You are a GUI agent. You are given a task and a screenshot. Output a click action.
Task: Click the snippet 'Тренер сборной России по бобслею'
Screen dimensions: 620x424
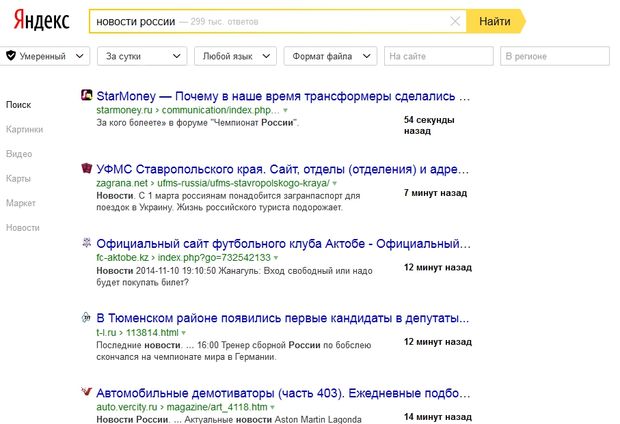pyautogui.click(x=234, y=351)
